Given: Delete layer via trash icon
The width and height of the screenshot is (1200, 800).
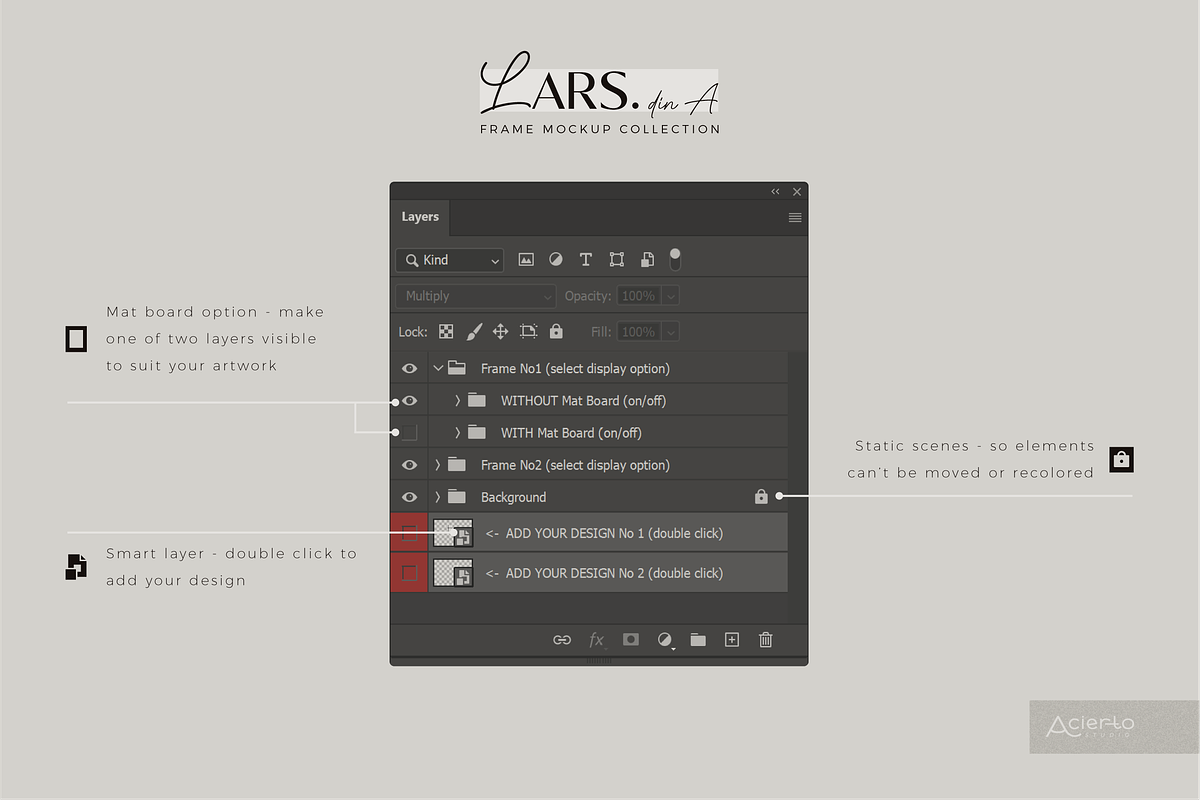Looking at the screenshot, I should tap(765, 639).
